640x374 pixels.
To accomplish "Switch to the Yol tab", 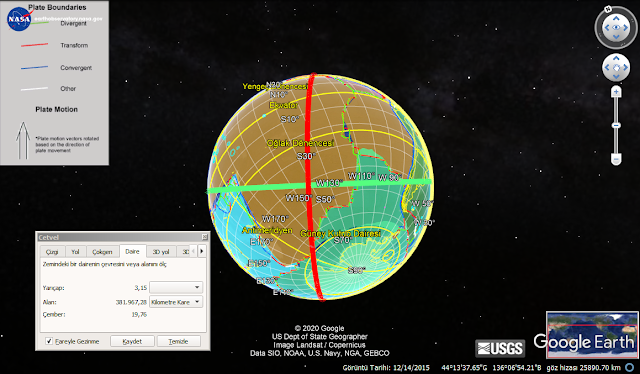I will [75, 252].
